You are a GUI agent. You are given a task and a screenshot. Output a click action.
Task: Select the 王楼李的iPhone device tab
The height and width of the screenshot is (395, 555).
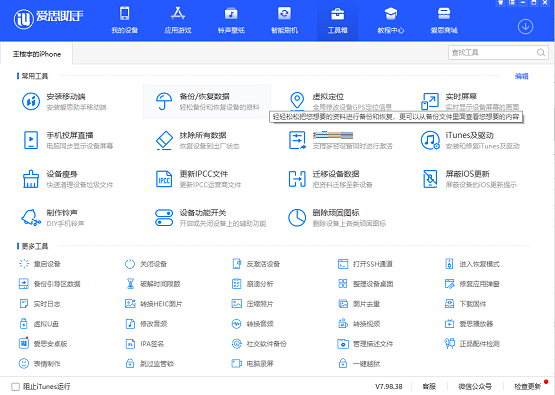coord(37,54)
